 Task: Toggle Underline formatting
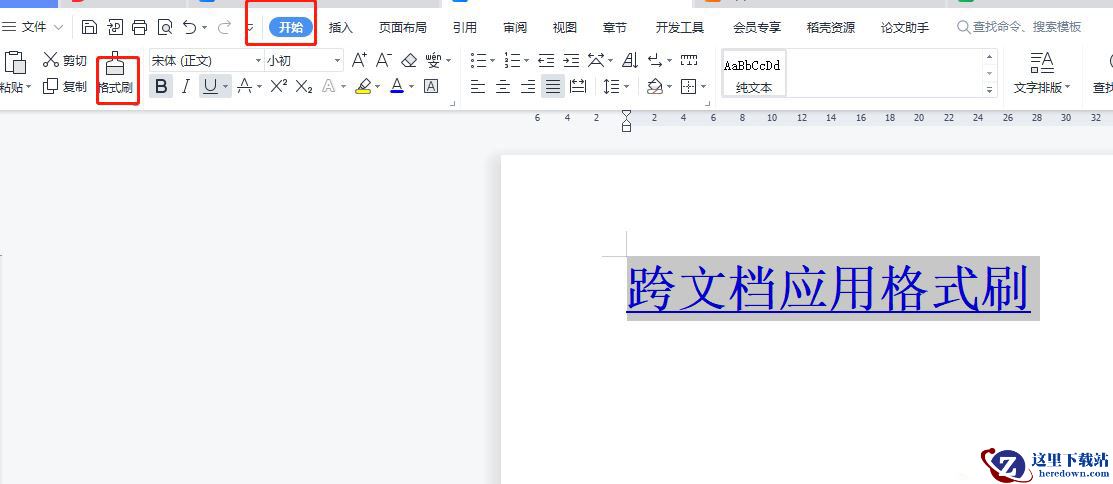coord(210,87)
